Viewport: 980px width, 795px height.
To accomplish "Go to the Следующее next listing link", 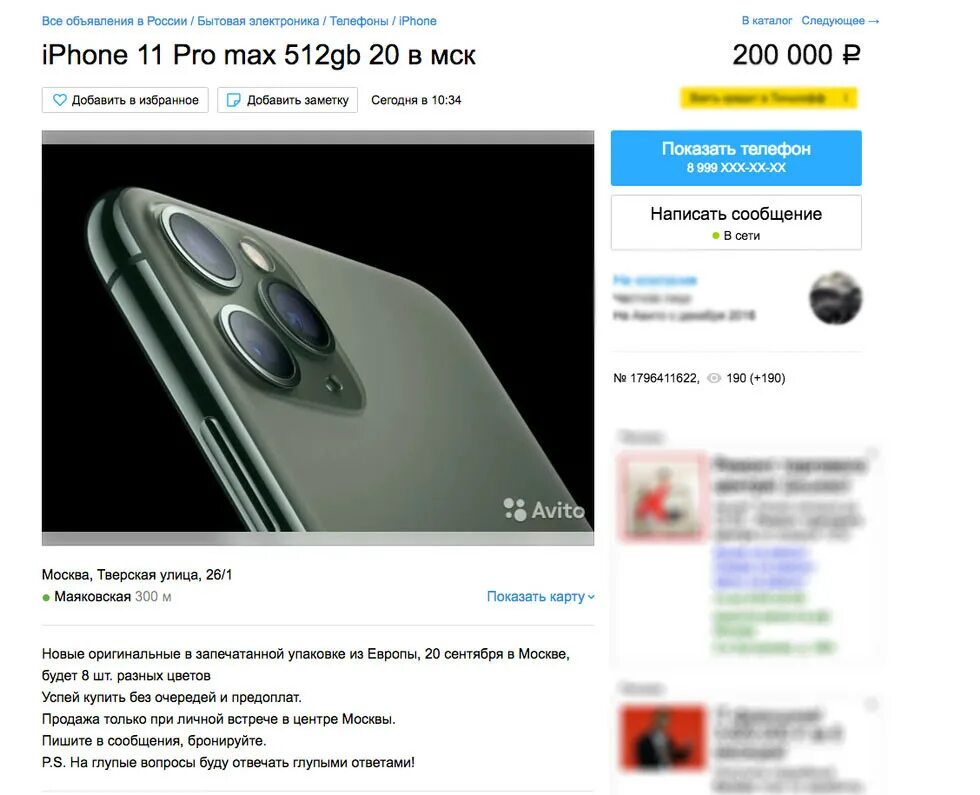I will tap(841, 21).
